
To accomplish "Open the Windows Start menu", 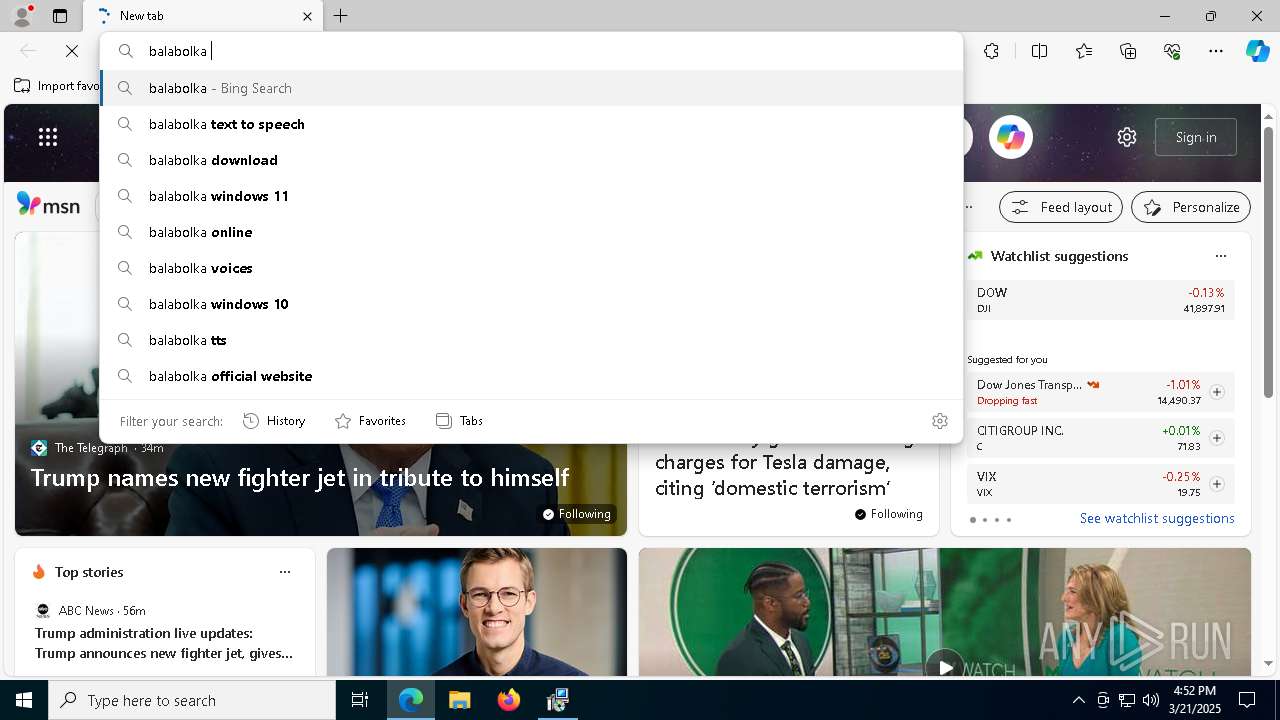I will 24,700.
